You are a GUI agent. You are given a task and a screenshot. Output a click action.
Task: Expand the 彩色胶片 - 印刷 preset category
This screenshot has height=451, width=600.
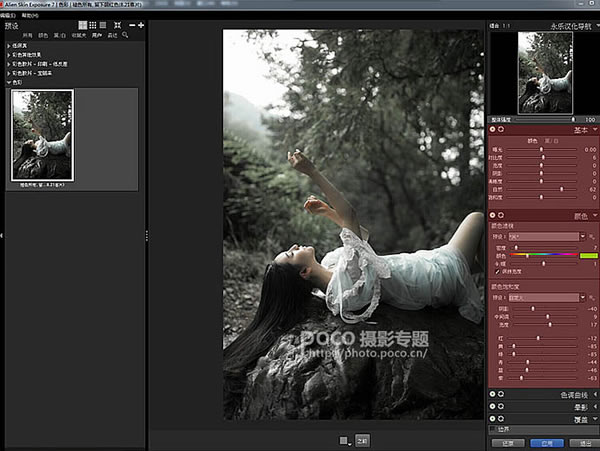[9, 64]
